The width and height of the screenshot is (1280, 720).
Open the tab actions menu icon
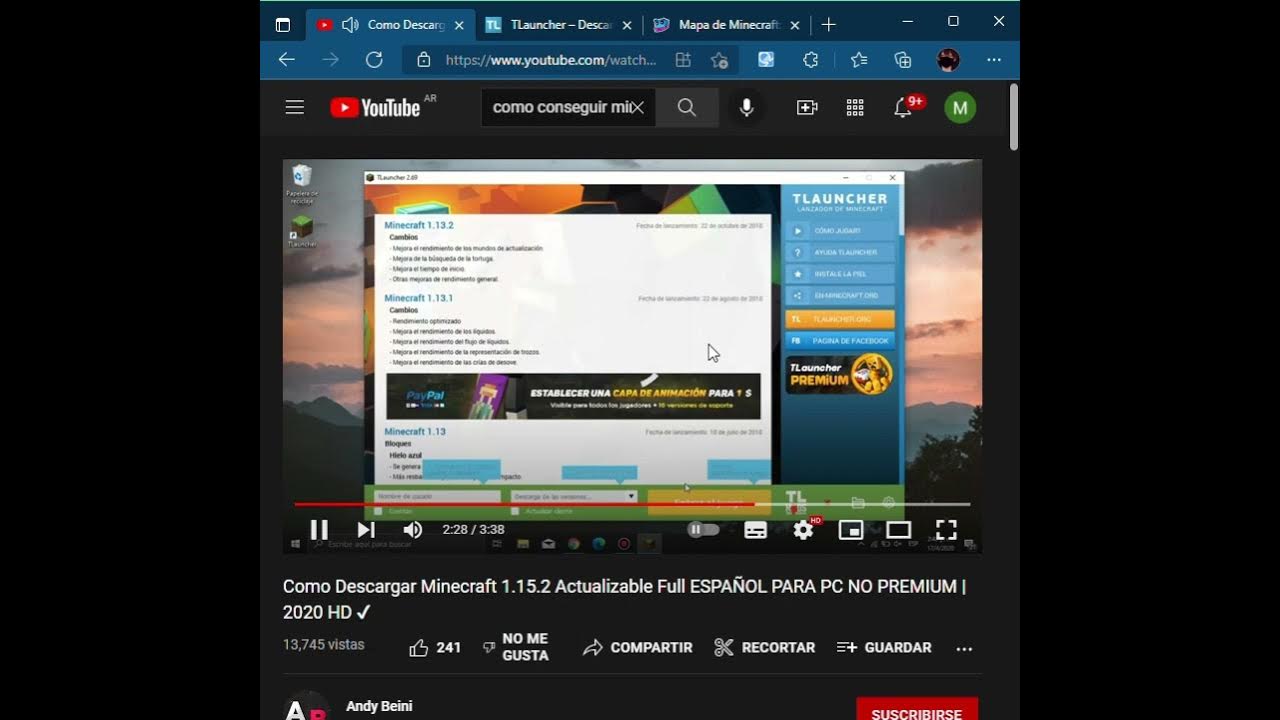(283, 25)
